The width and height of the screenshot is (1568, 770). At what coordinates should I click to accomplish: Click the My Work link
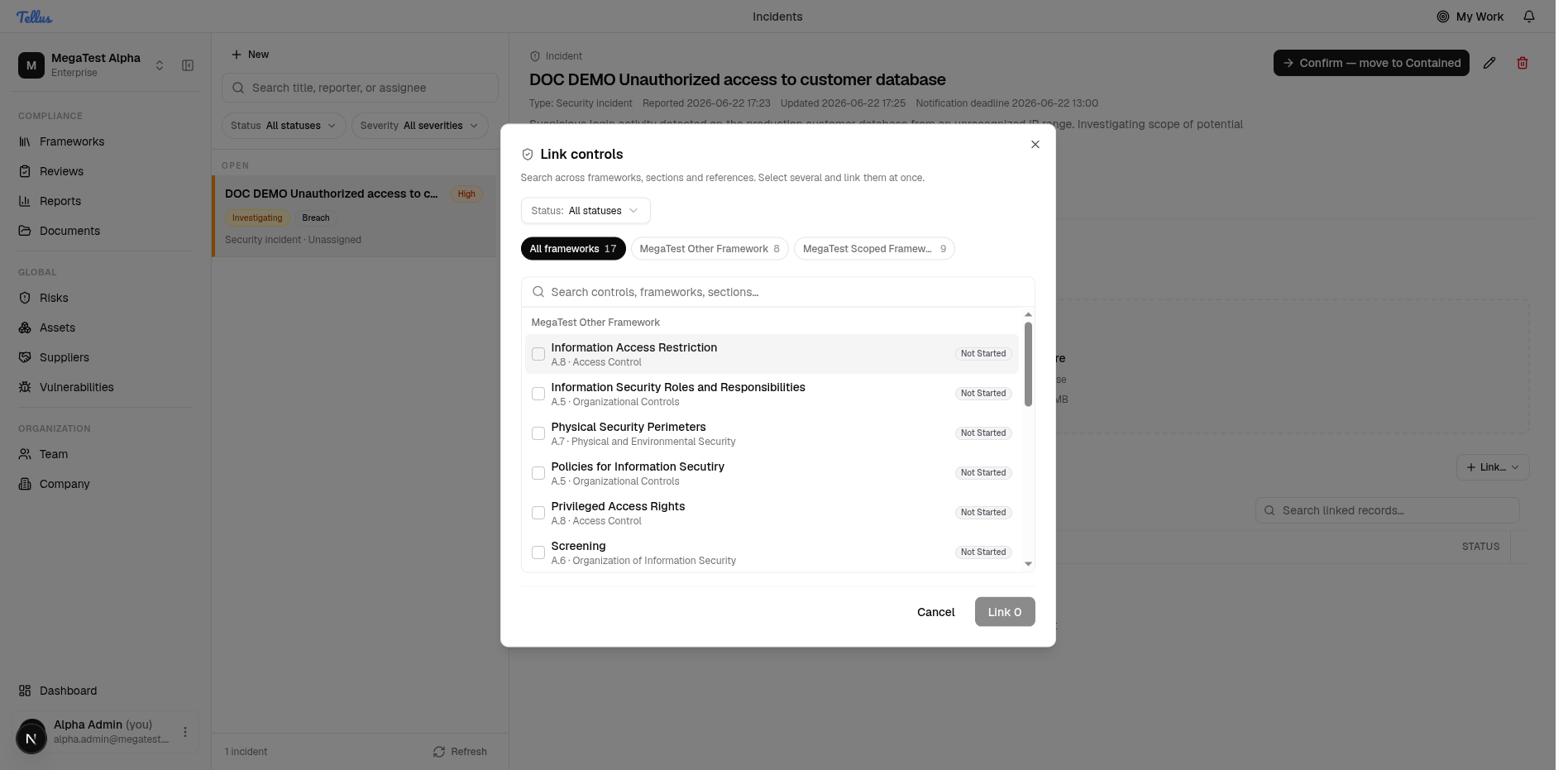coord(1470,17)
